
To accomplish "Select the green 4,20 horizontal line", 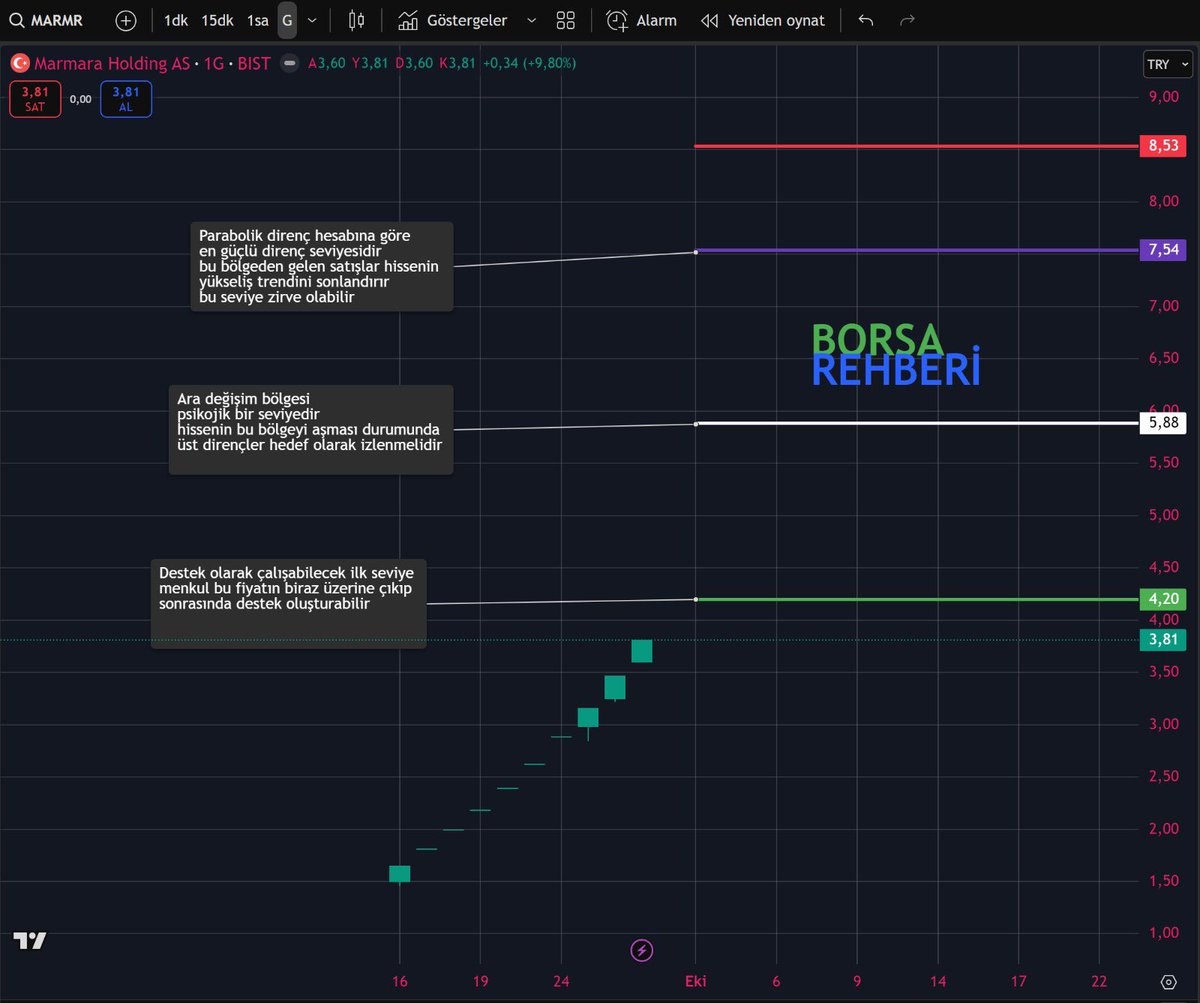I will click(x=916, y=599).
